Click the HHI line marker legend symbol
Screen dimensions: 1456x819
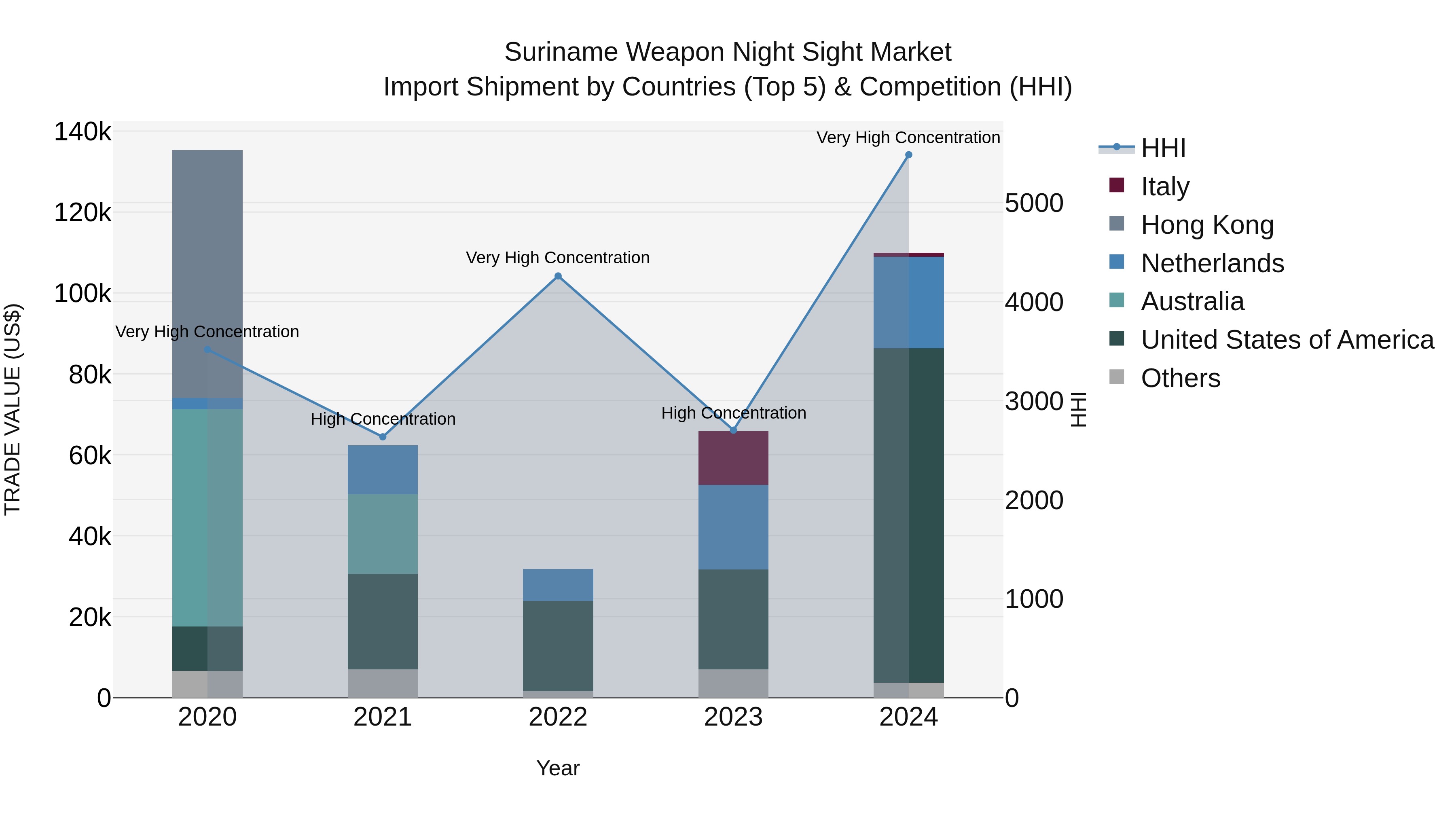[1116, 148]
